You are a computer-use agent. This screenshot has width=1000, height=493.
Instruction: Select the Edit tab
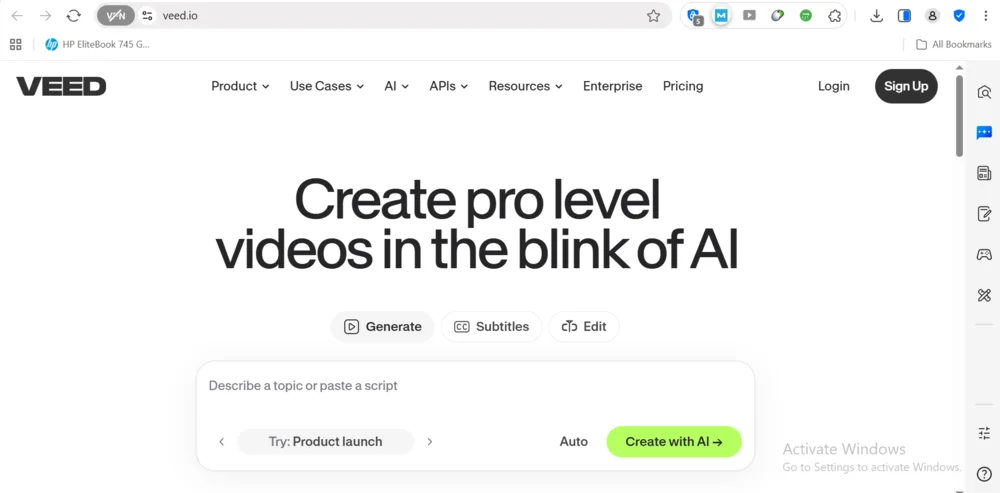[x=584, y=326]
